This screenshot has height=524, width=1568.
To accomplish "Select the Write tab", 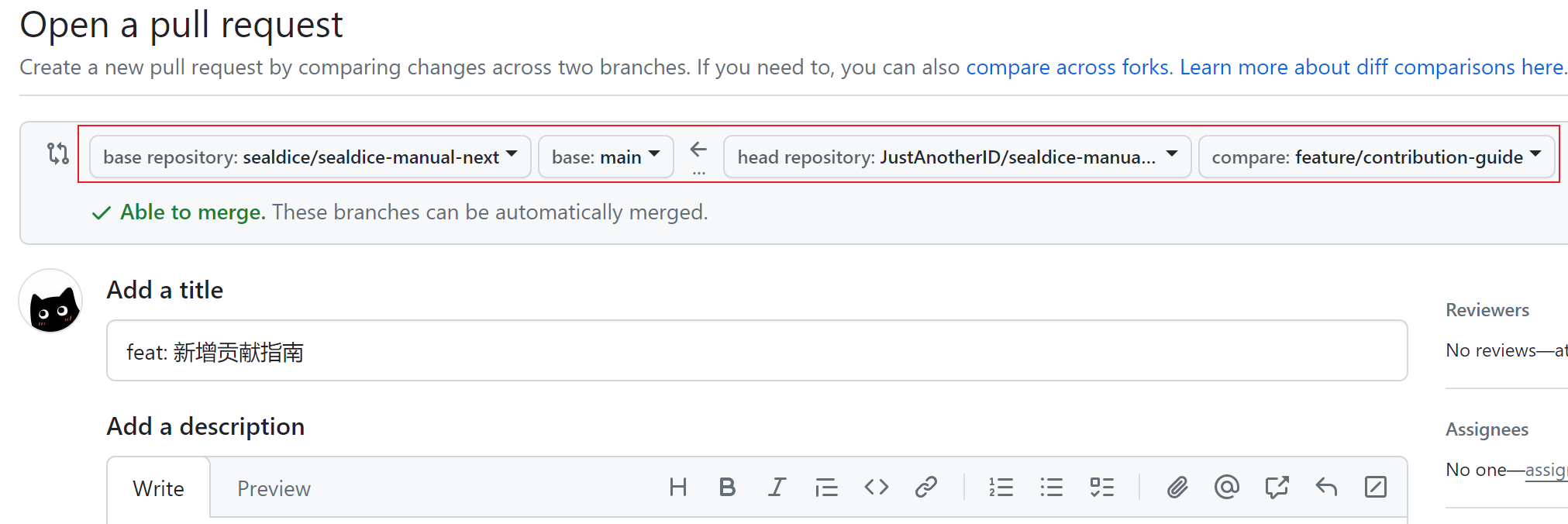I will (x=158, y=489).
